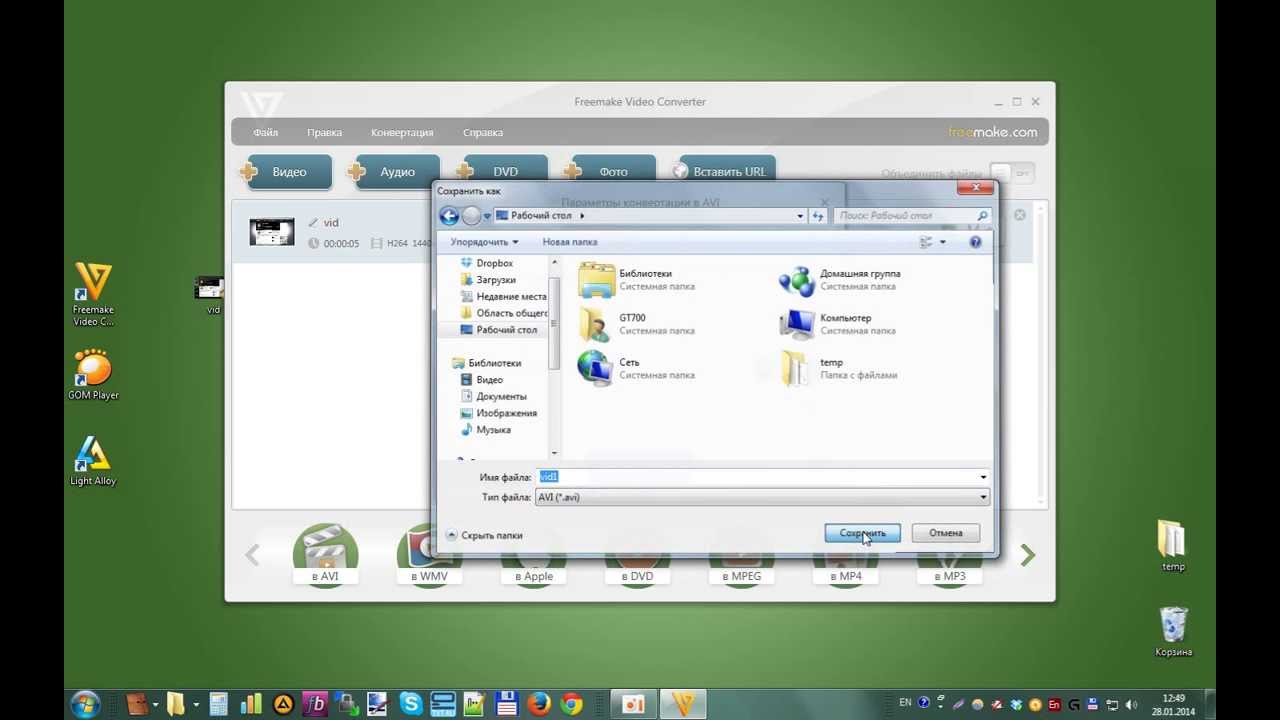Click the refresh icon beside the address bar
This screenshot has width=1280, height=720.
pos(819,216)
